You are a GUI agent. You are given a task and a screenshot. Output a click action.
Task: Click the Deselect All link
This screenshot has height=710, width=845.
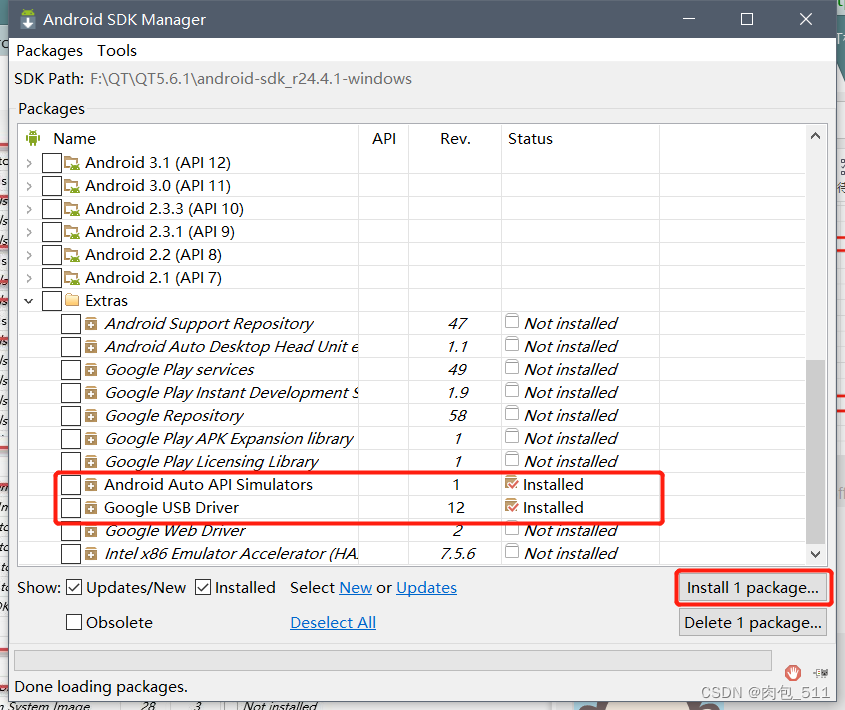(333, 623)
